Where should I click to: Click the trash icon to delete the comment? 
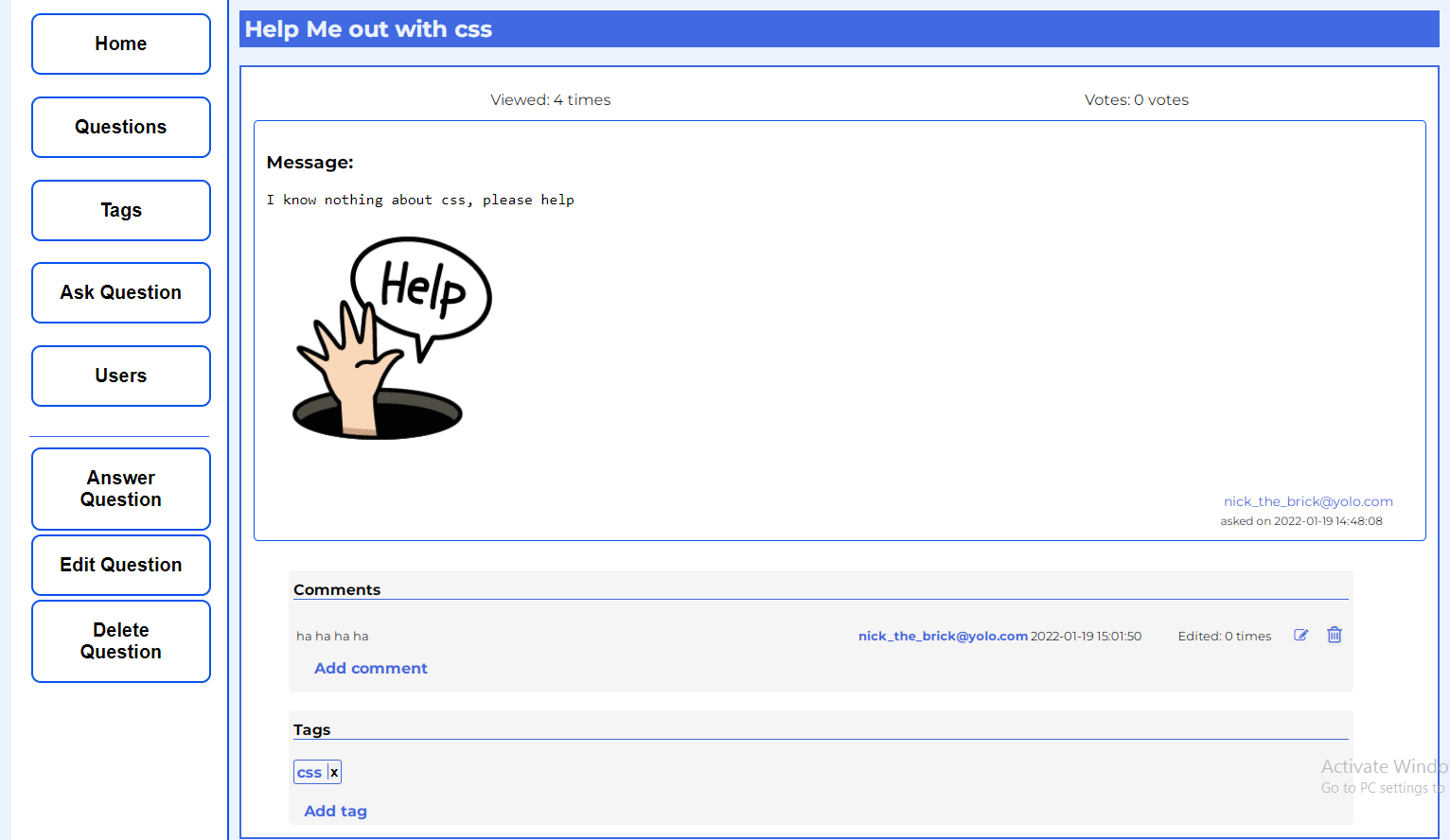[1335, 635]
